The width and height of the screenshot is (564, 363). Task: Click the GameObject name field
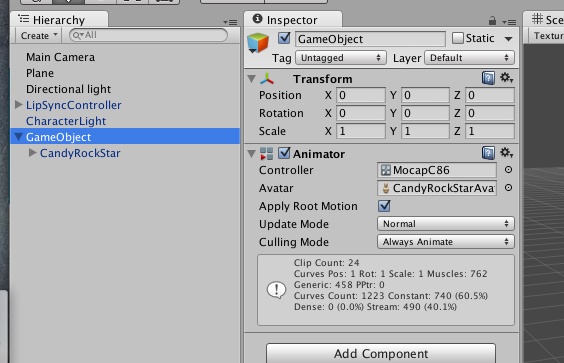[370, 39]
